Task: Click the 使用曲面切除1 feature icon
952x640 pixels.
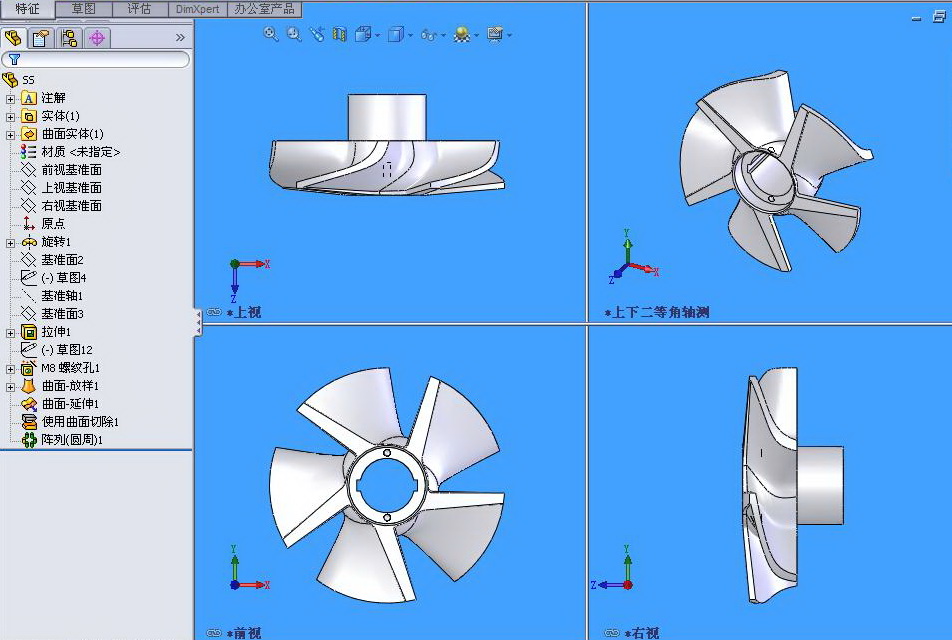Action: [x=29, y=421]
